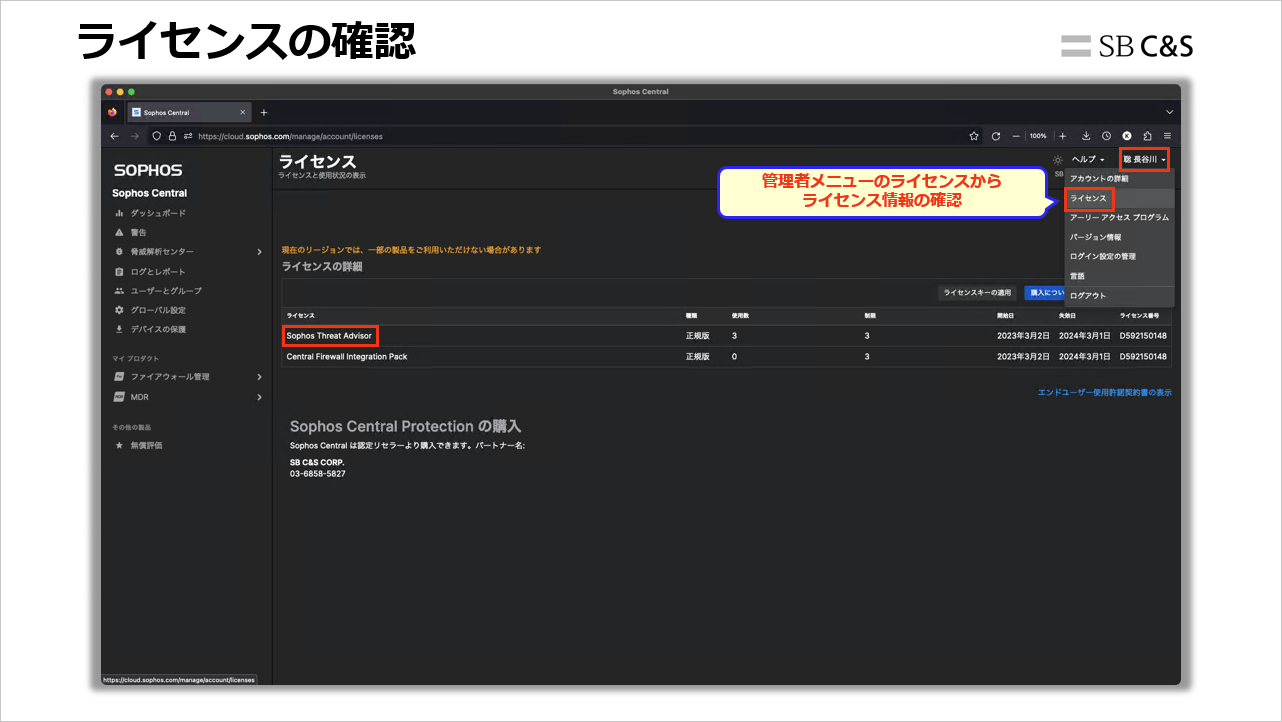Click the ライセンスキーの適用 button
1282x722 pixels.
977,293
